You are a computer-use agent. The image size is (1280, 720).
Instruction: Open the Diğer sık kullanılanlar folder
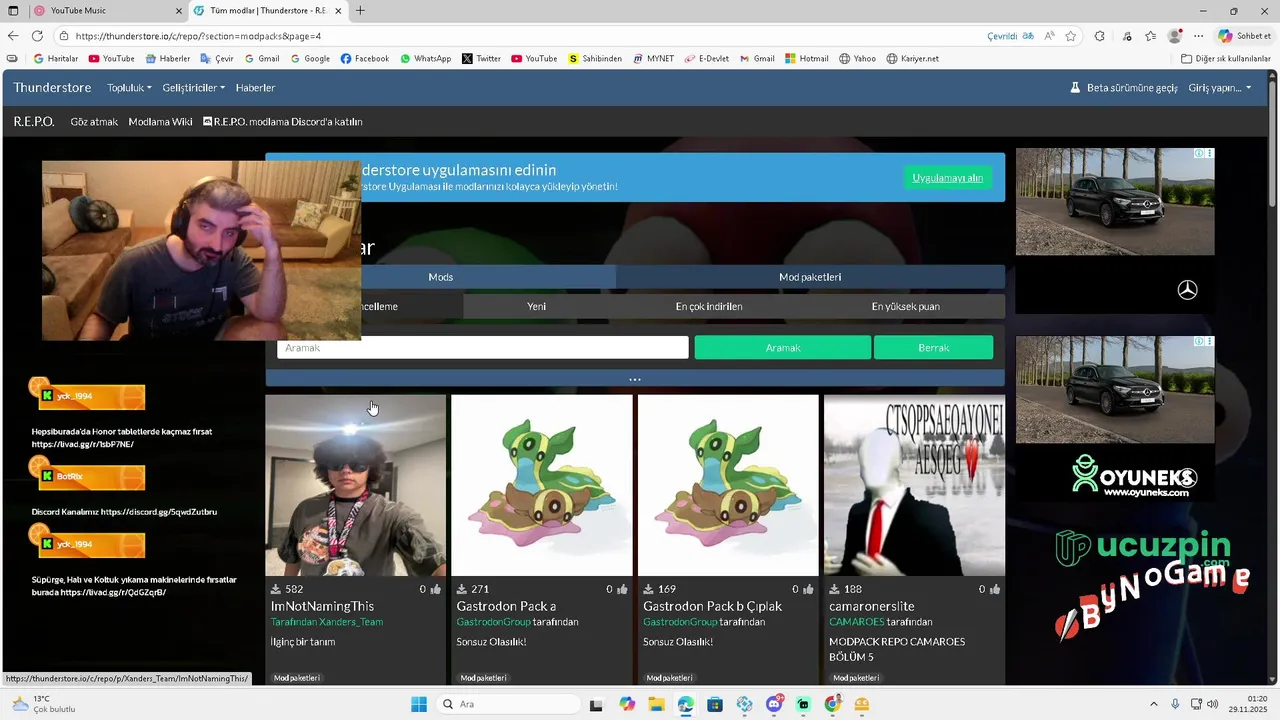pos(1225,59)
